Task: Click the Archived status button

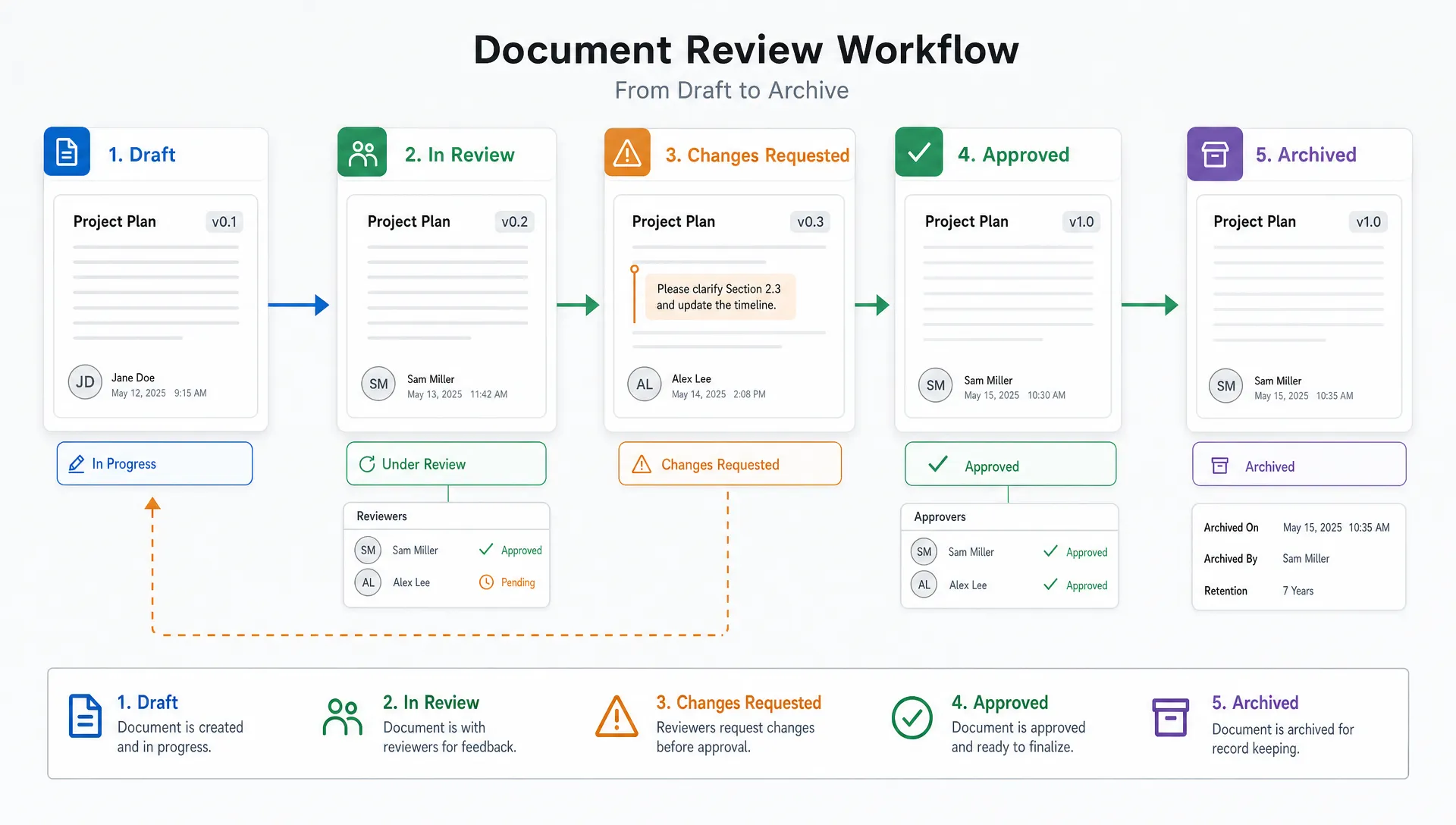Action: (x=1300, y=464)
